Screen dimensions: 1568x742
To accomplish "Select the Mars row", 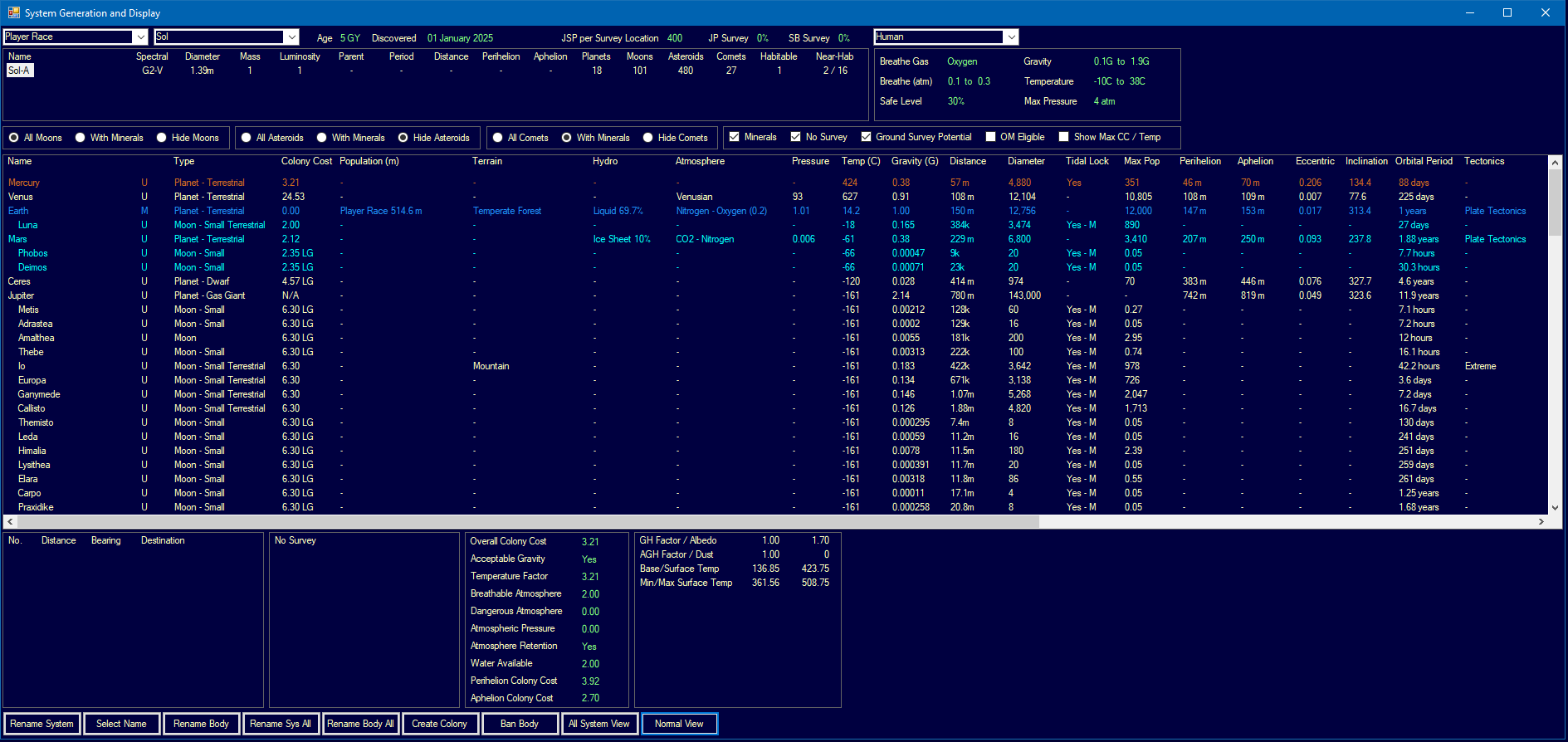I will point(776,239).
